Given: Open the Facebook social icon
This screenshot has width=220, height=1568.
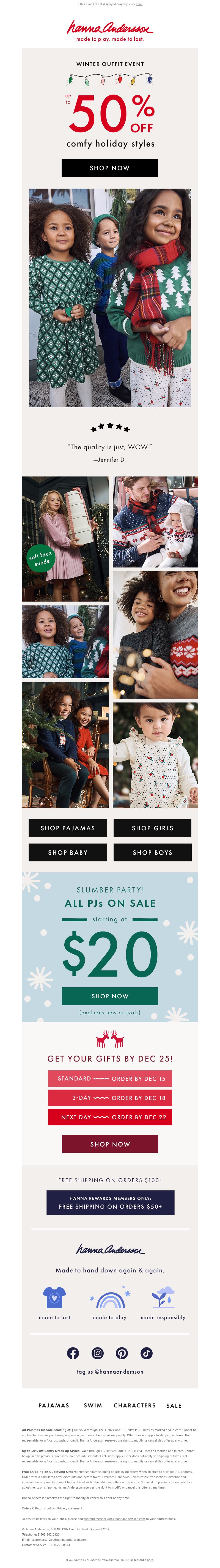Looking at the screenshot, I should 73,1353.
